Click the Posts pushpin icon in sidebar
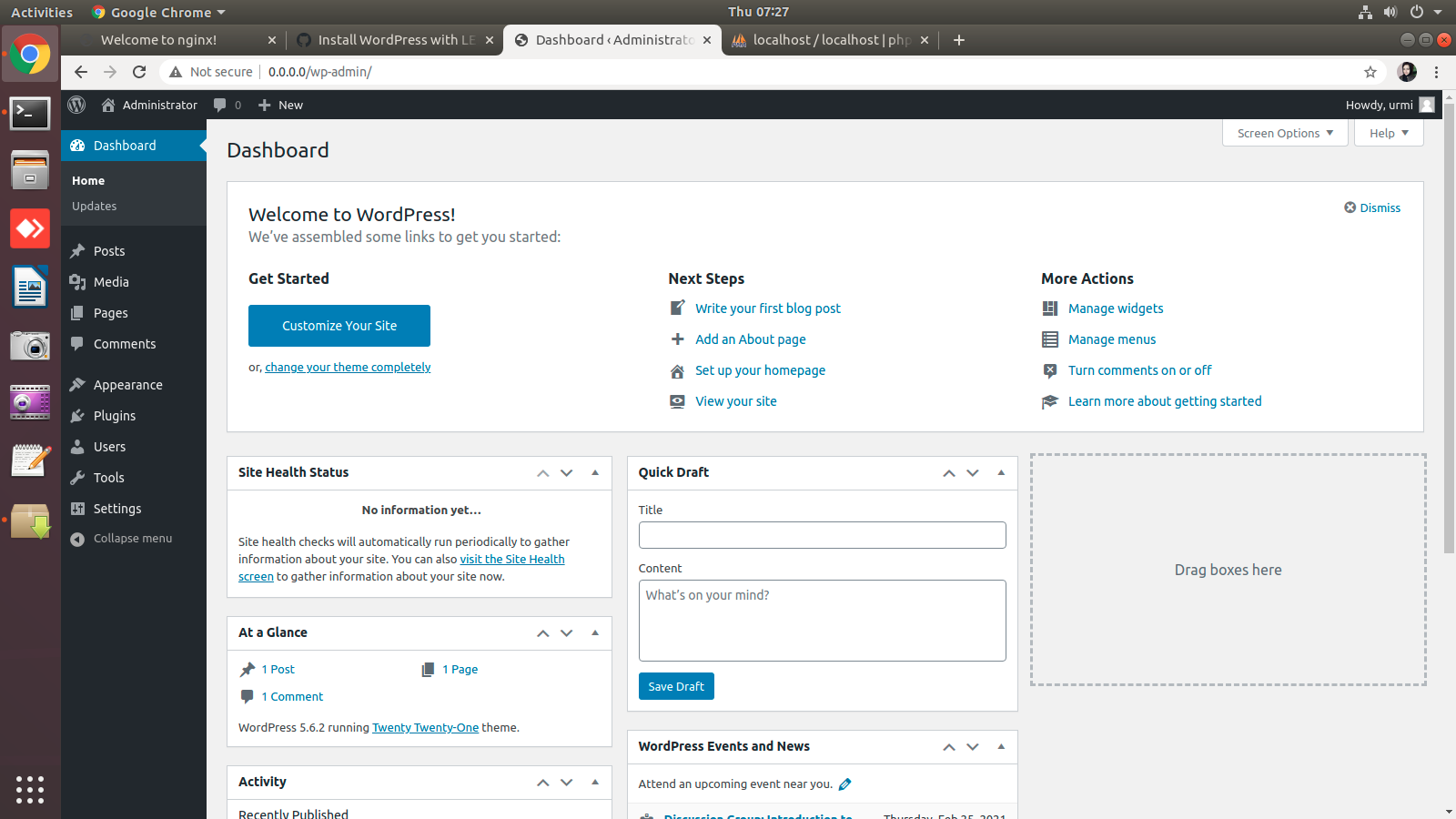 [x=77, y=251]
